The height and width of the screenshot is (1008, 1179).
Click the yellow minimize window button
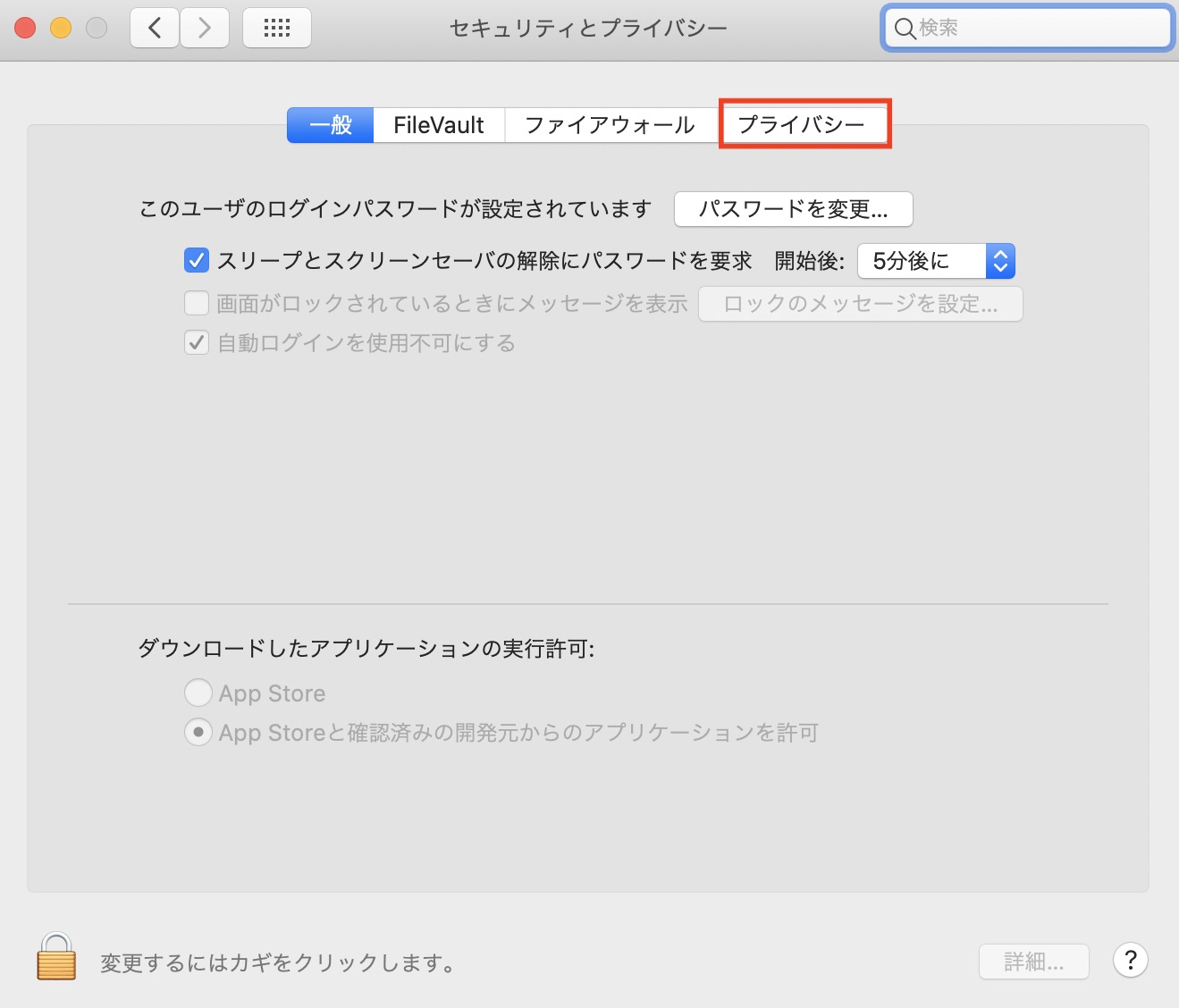(x=61, y=29)
